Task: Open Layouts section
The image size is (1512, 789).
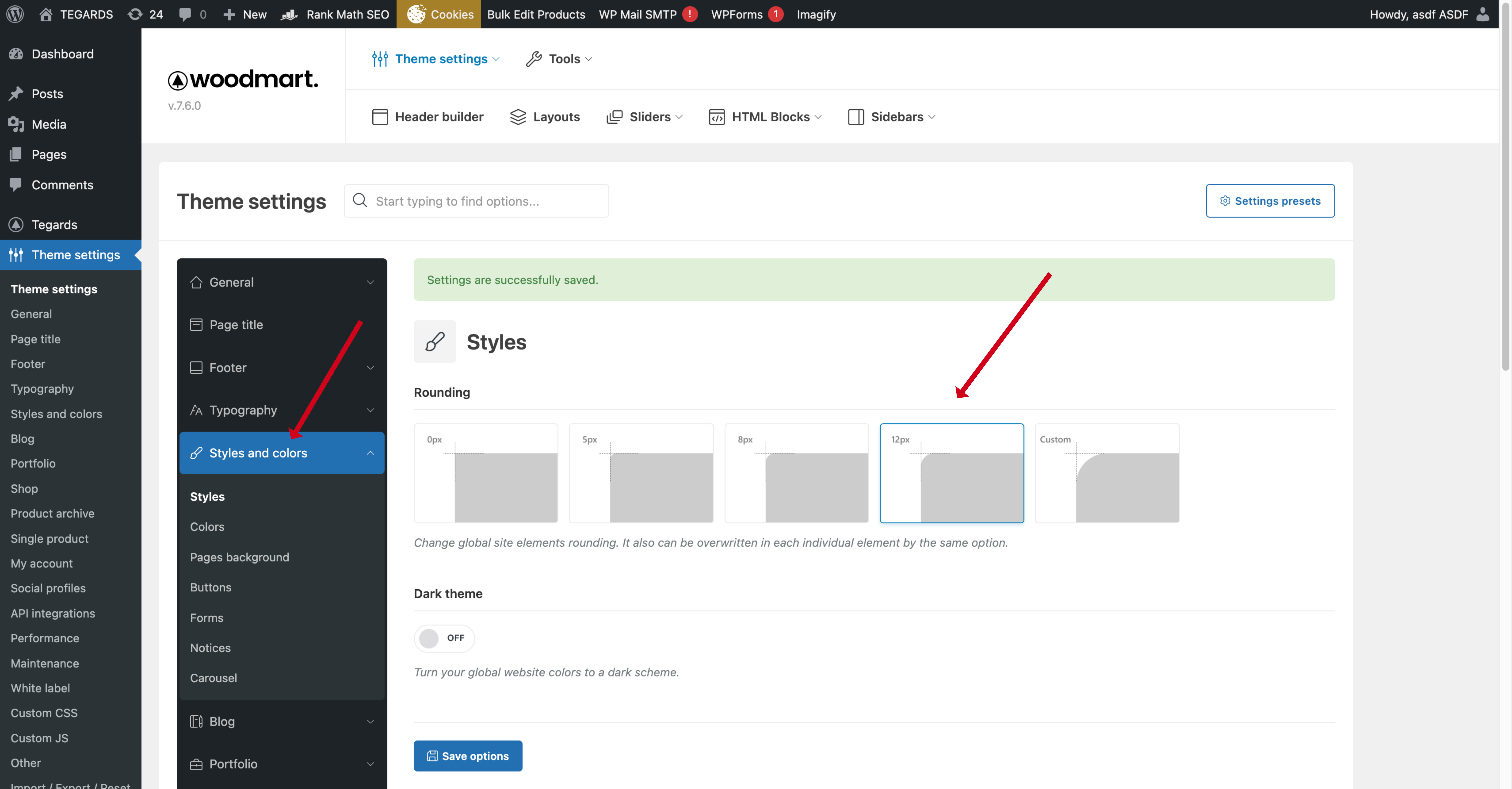Action: point(545,117)
